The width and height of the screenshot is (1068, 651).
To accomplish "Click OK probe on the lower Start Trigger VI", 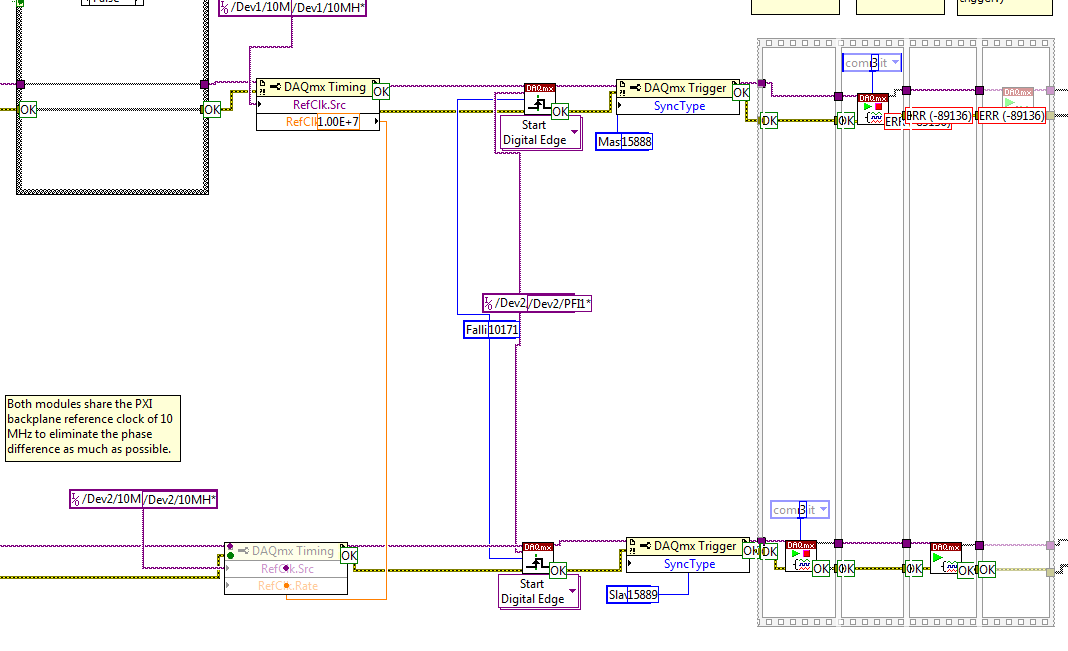I will (558, 571).
